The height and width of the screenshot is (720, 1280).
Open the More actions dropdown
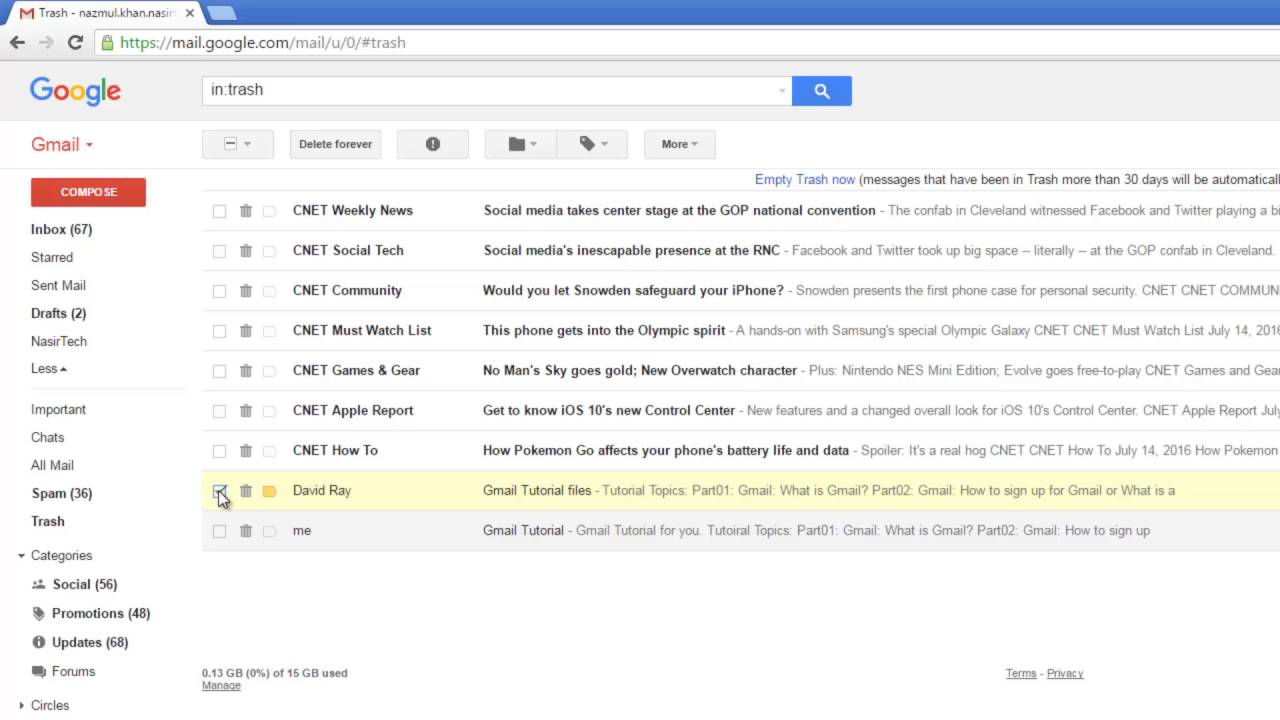tap(679, 144)
